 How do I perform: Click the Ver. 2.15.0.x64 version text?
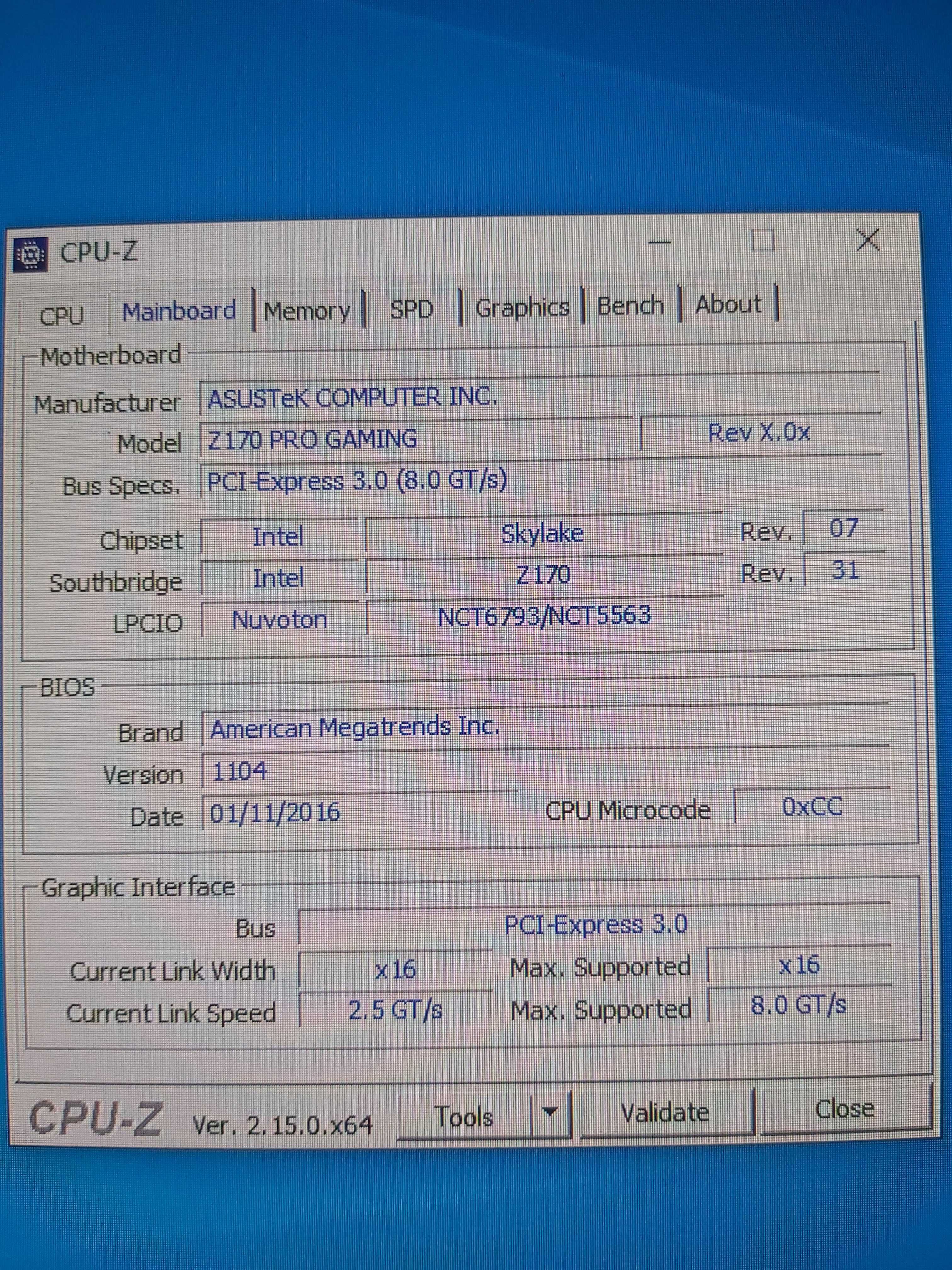[x=282, y=1125]
